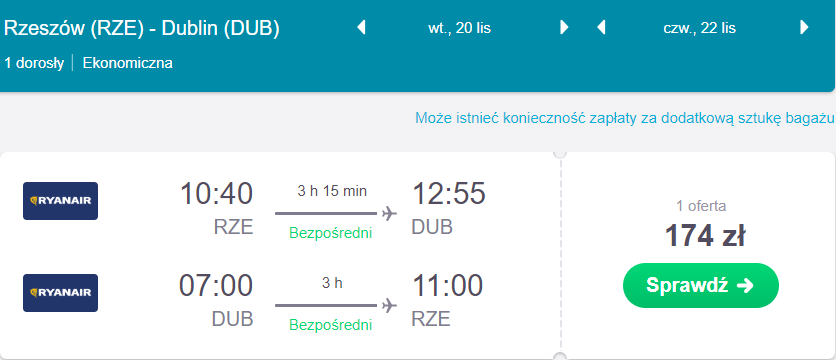Image resolution: width=836 pixels, height=360 pixels.
Task: Click outbound Bezpośredni direct flight label
Action: (331, 233)
